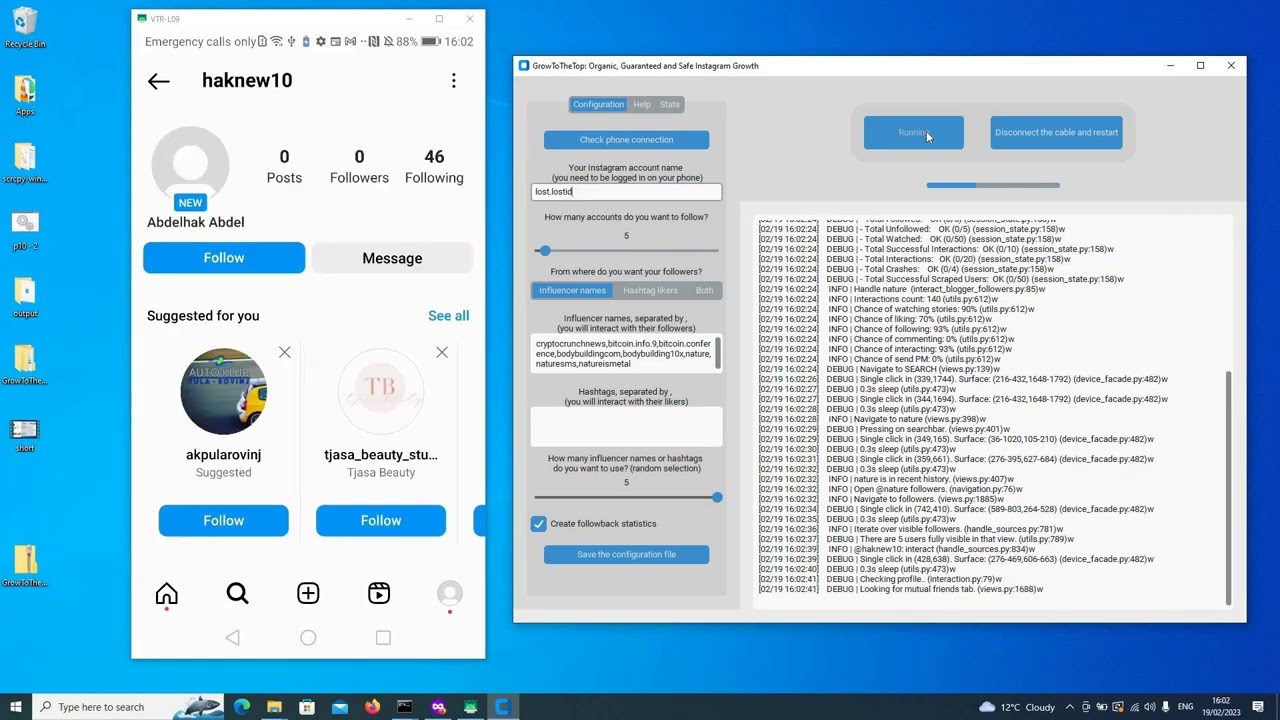Select the p10-2 desktop icon
Viewport: 1280px width, 720px height.
[25, 230]
